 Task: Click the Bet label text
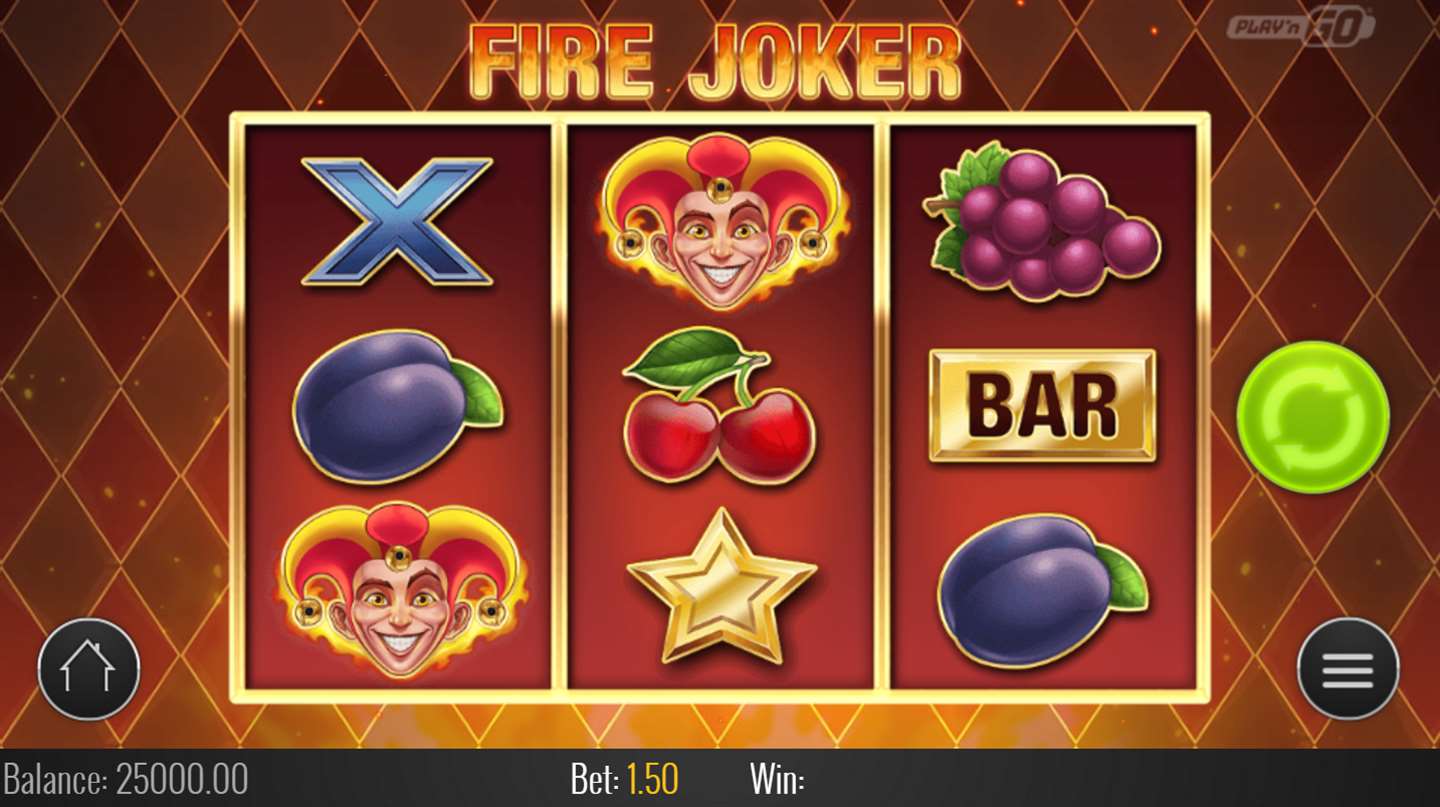pyautogui.click(x=596, y=778)
